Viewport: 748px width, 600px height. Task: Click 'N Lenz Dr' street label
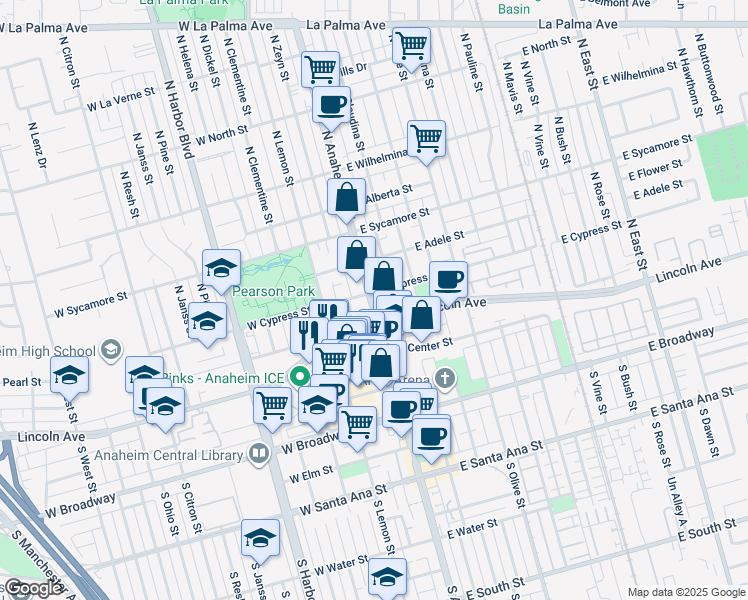[x=37, y=145]
